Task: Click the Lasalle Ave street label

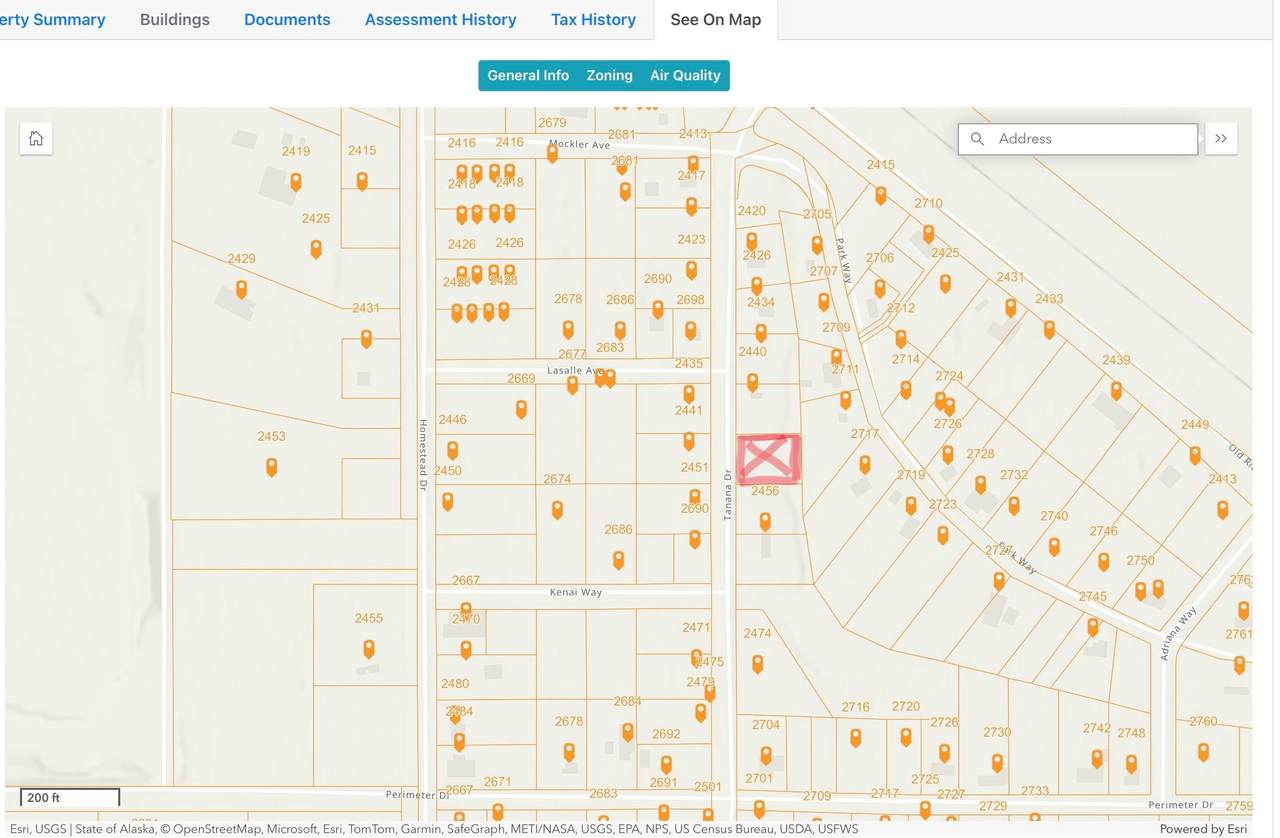Action: click(x=576, y=370)
